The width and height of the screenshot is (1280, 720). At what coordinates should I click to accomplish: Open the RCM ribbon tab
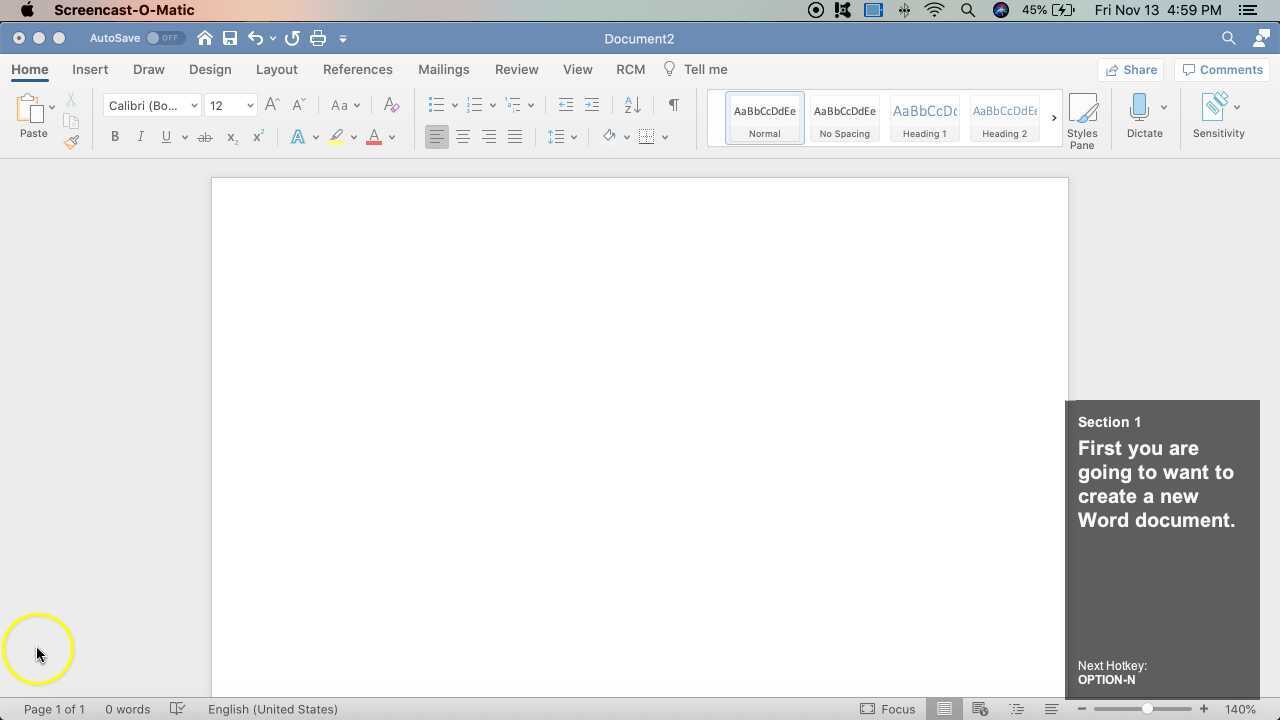tap(630, 69)
